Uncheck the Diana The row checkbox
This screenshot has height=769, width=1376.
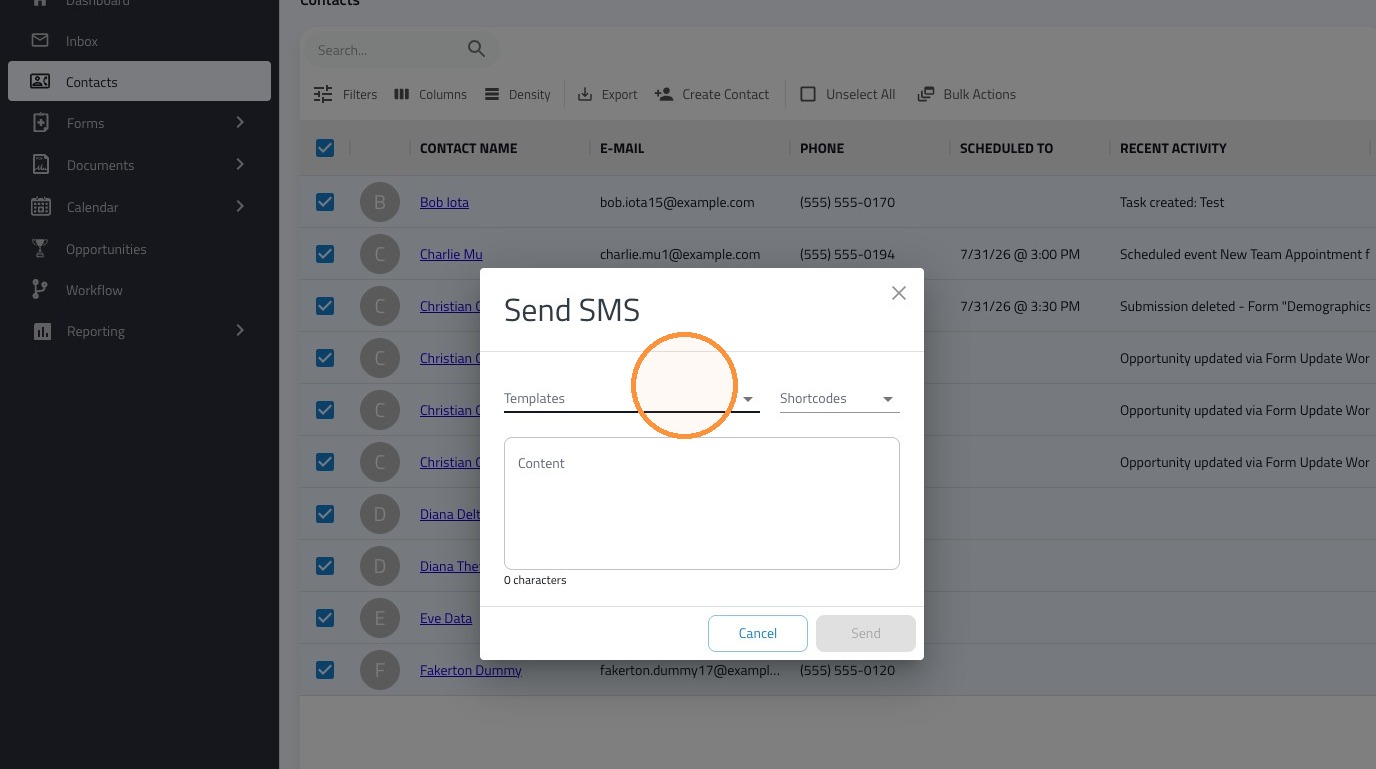pos(325,566)
